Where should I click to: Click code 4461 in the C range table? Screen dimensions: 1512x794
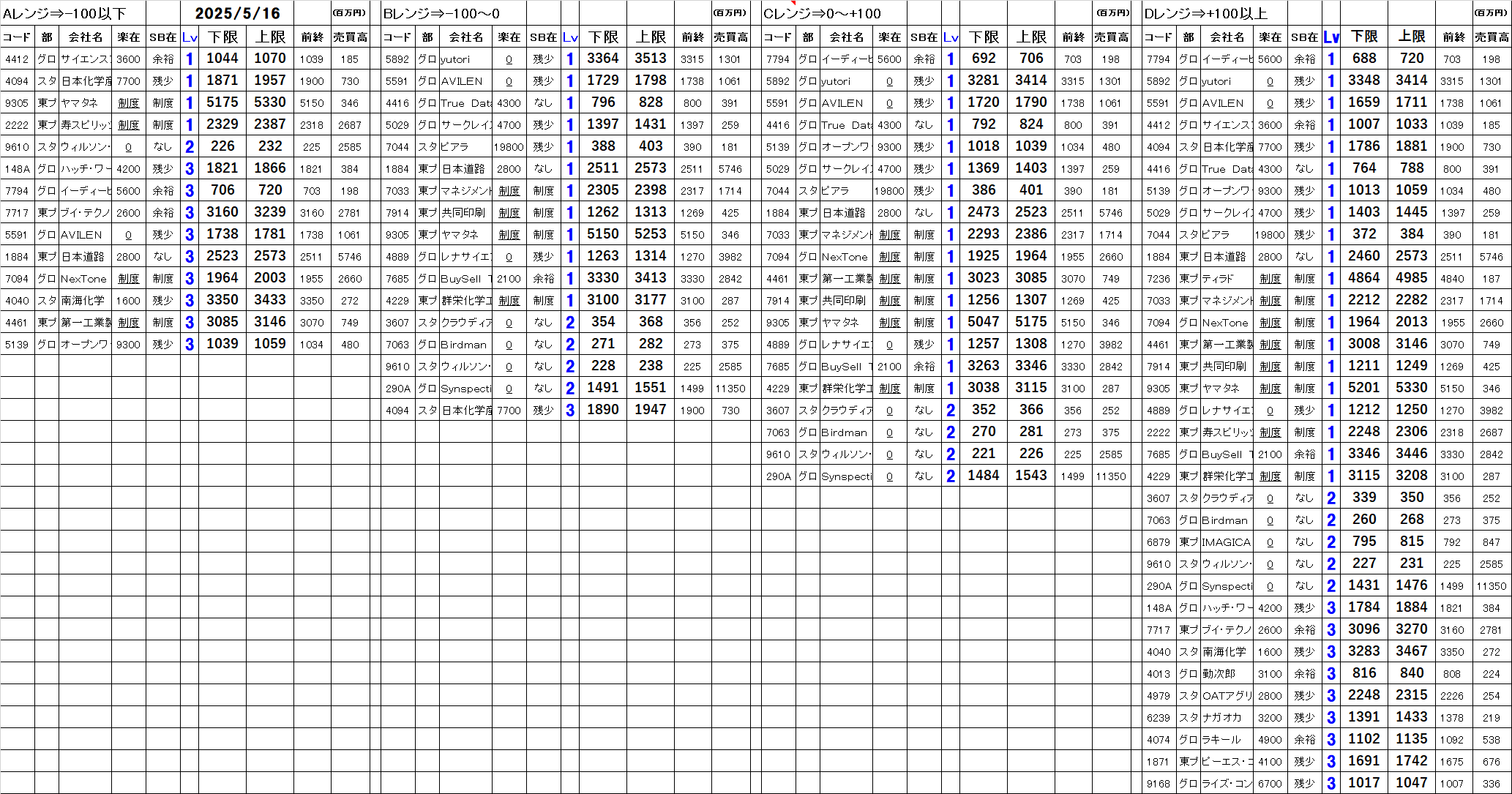(778, 279)
